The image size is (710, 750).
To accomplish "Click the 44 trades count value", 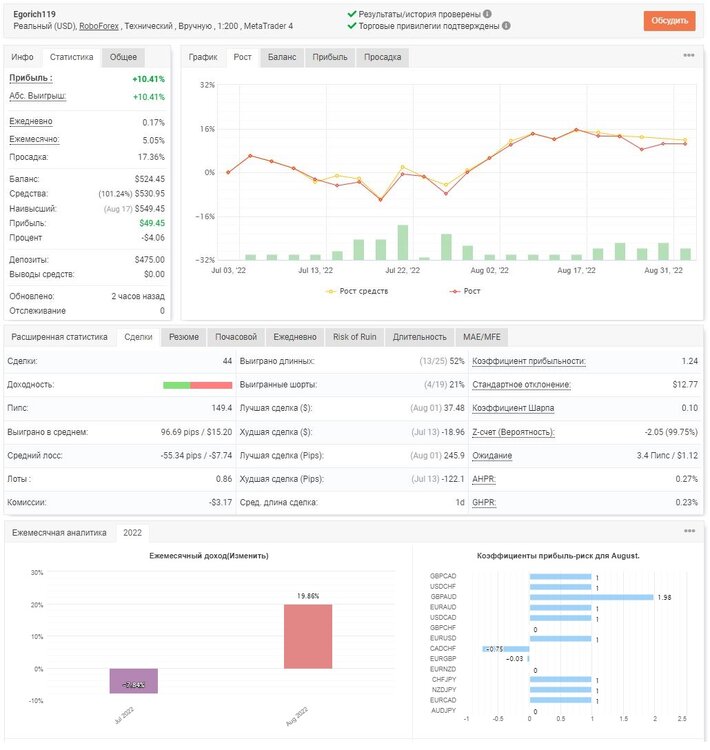I will point(227,361).
